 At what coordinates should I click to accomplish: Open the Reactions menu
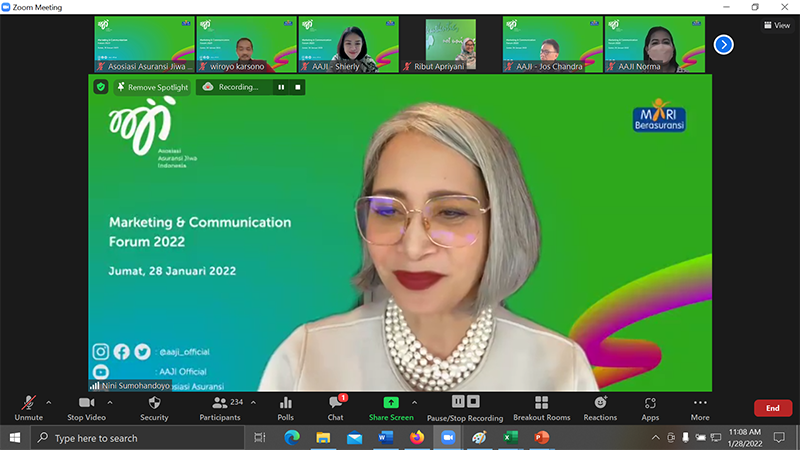(600, 408)
